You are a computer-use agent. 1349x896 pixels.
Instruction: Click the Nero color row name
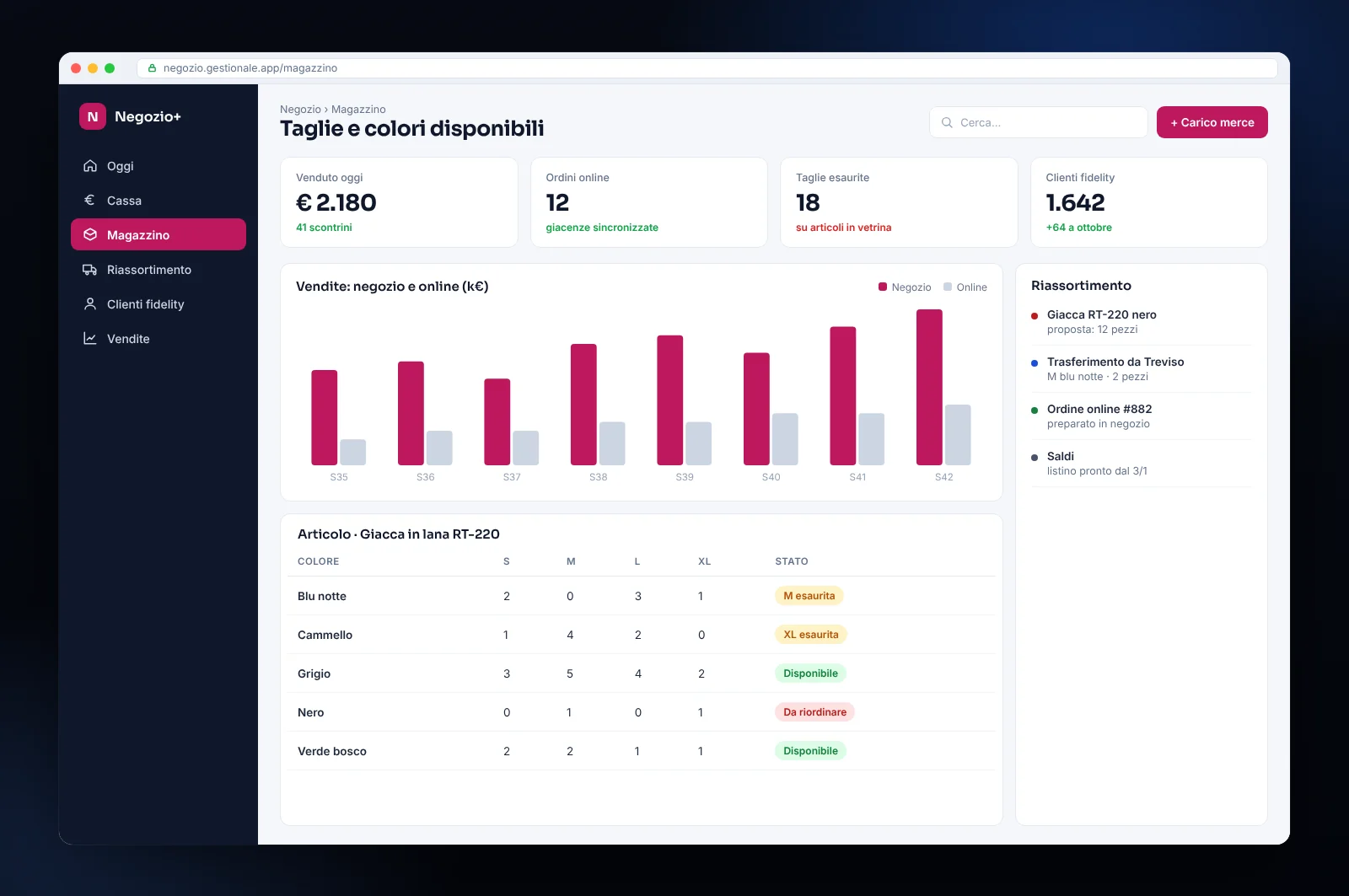coord(310,712)
